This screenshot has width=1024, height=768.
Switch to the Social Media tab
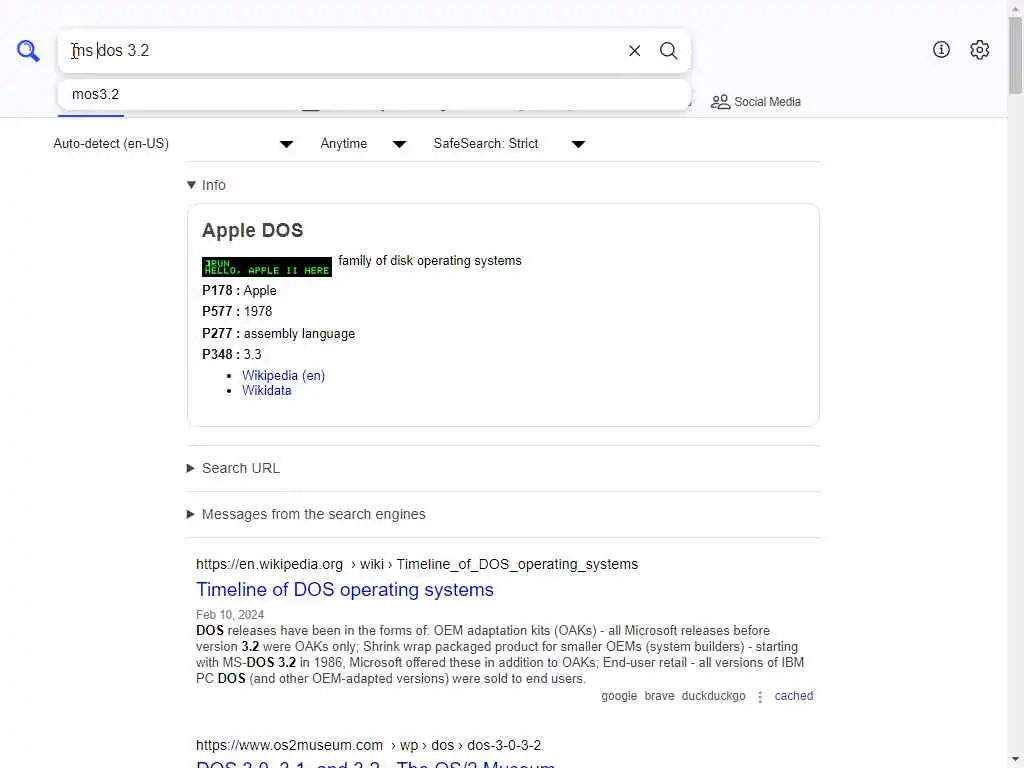[756, 102]
